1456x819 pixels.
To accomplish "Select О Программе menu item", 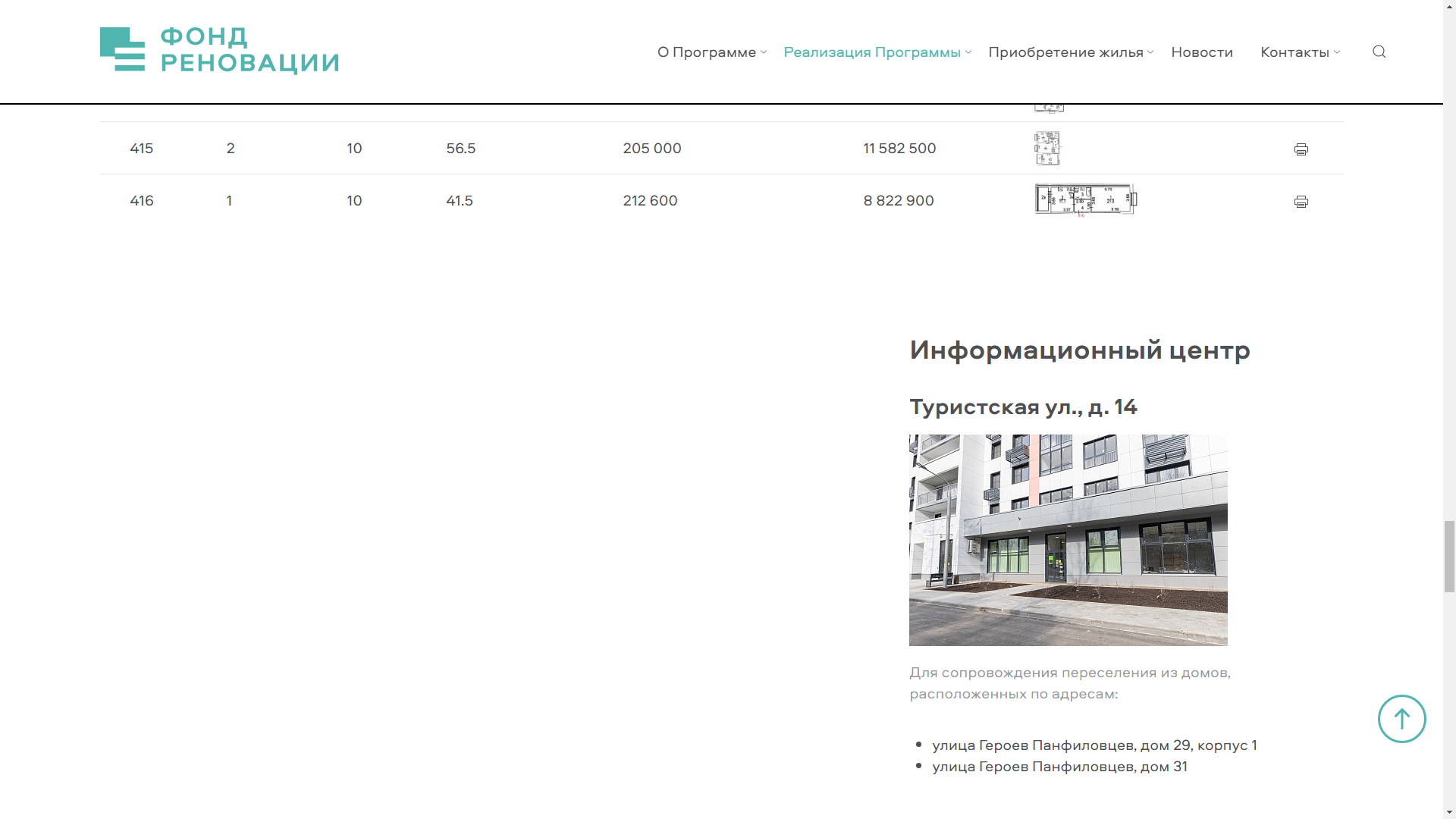I will tap(706, 52).
